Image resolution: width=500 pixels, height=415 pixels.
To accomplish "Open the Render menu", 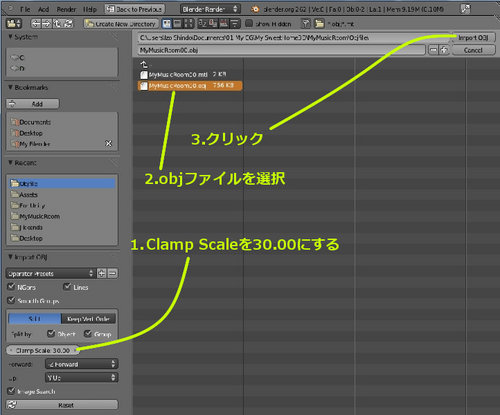I will [66, 9].
